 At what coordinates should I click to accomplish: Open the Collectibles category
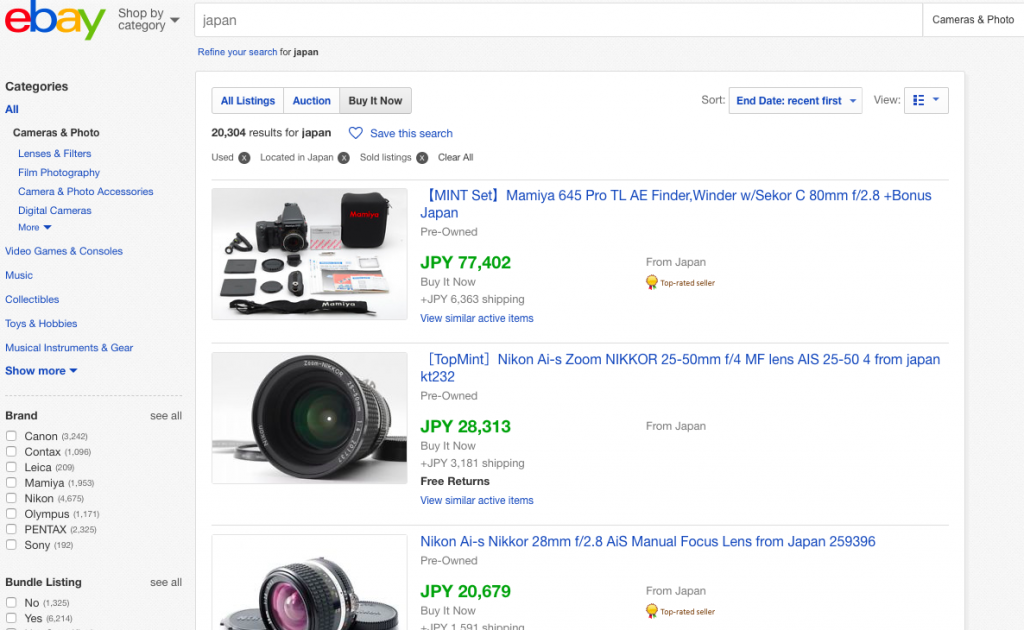(x=32, y=299)
